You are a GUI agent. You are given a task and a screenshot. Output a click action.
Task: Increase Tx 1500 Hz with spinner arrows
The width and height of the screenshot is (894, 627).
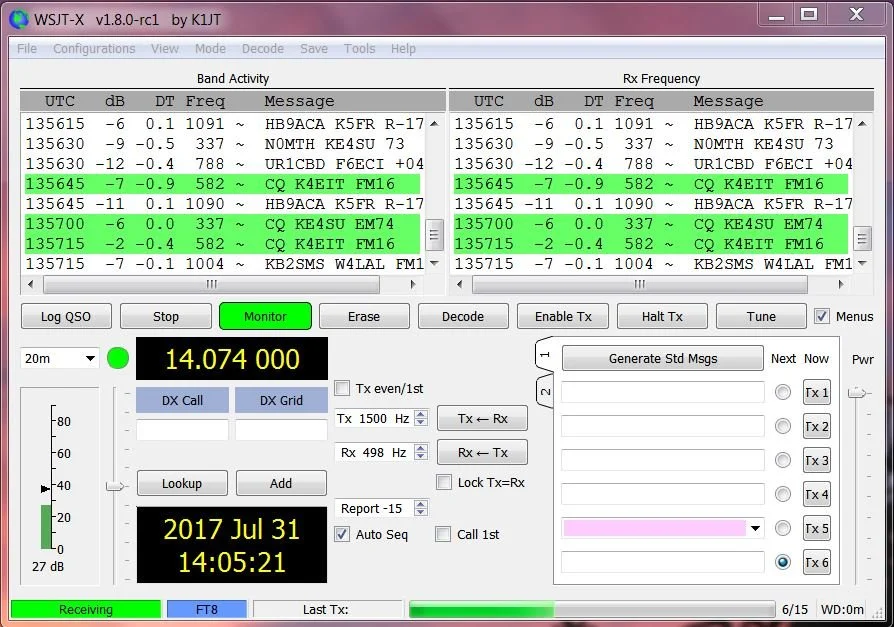421,414
